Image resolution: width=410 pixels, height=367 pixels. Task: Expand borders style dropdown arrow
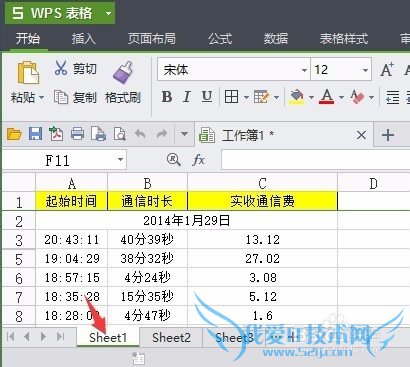tap(246, 97)
